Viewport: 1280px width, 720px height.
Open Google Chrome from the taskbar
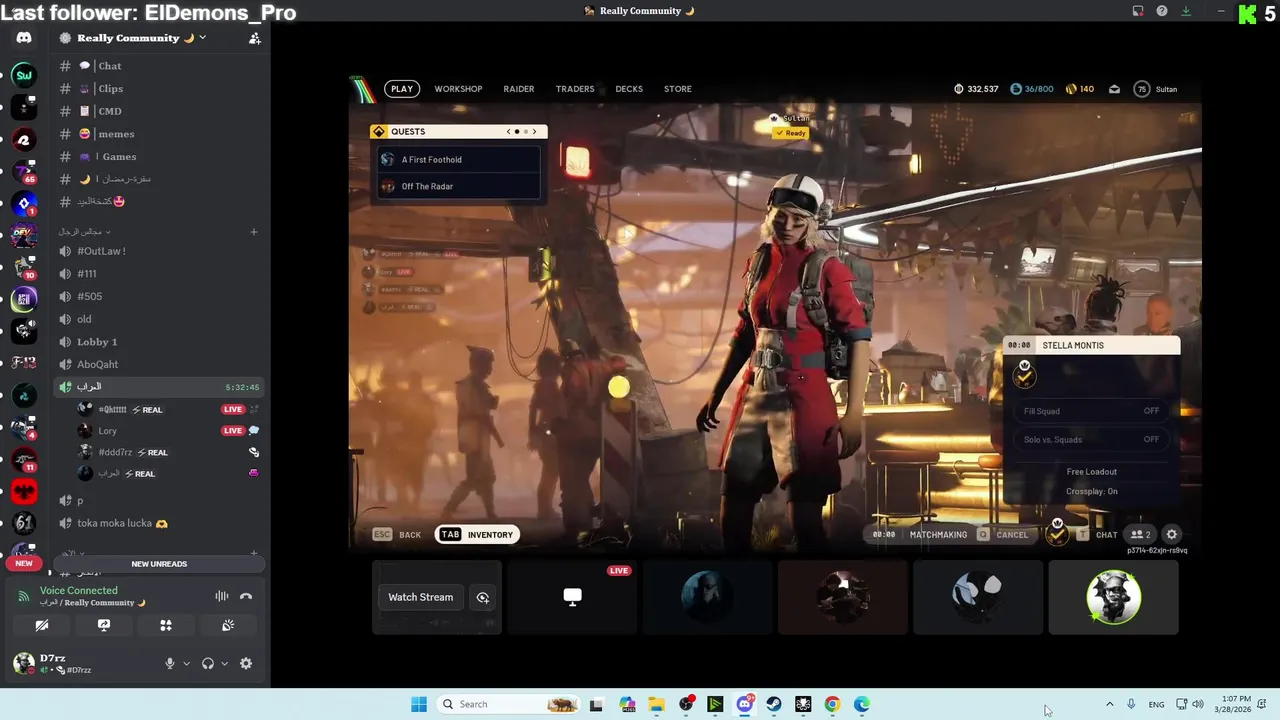[832, 704]
